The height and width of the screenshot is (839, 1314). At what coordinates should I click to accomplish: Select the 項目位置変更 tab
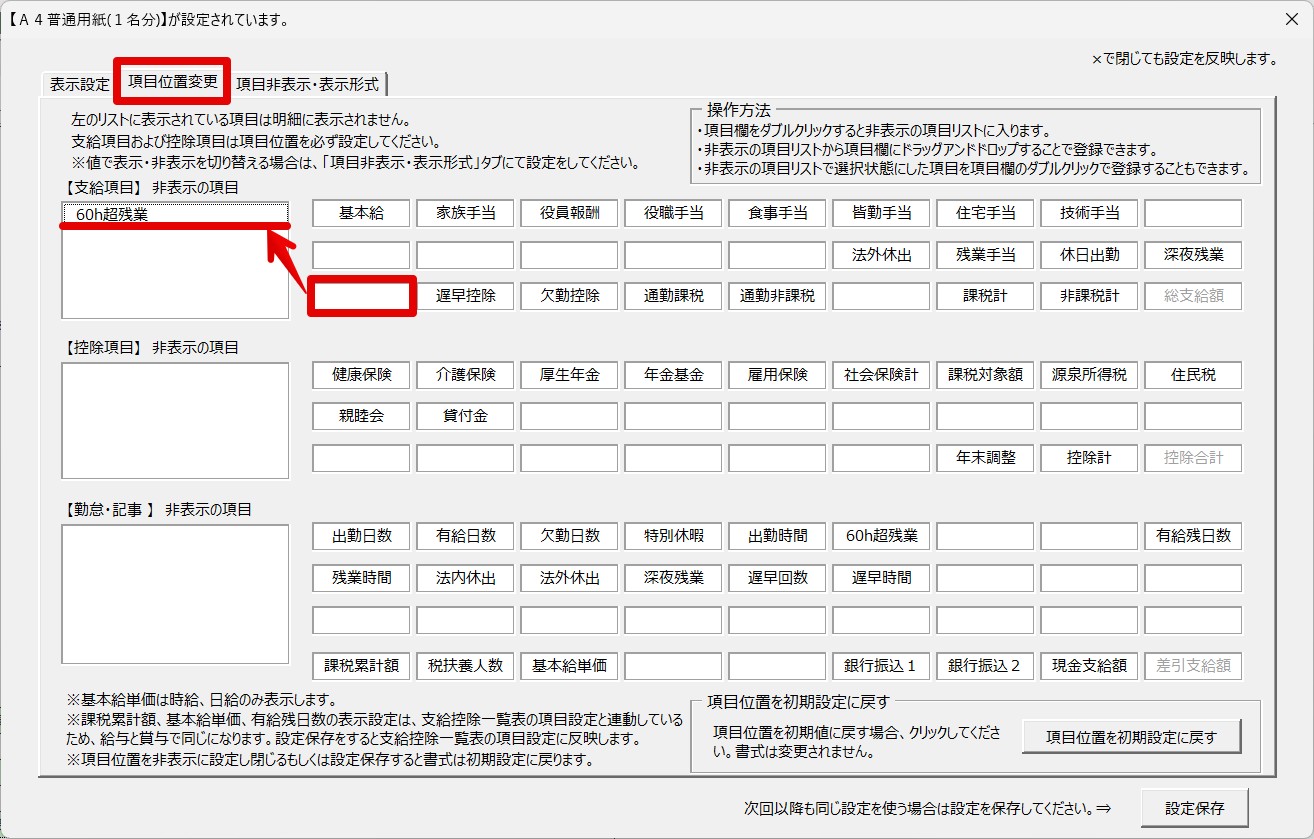click(x=172, y=82)
